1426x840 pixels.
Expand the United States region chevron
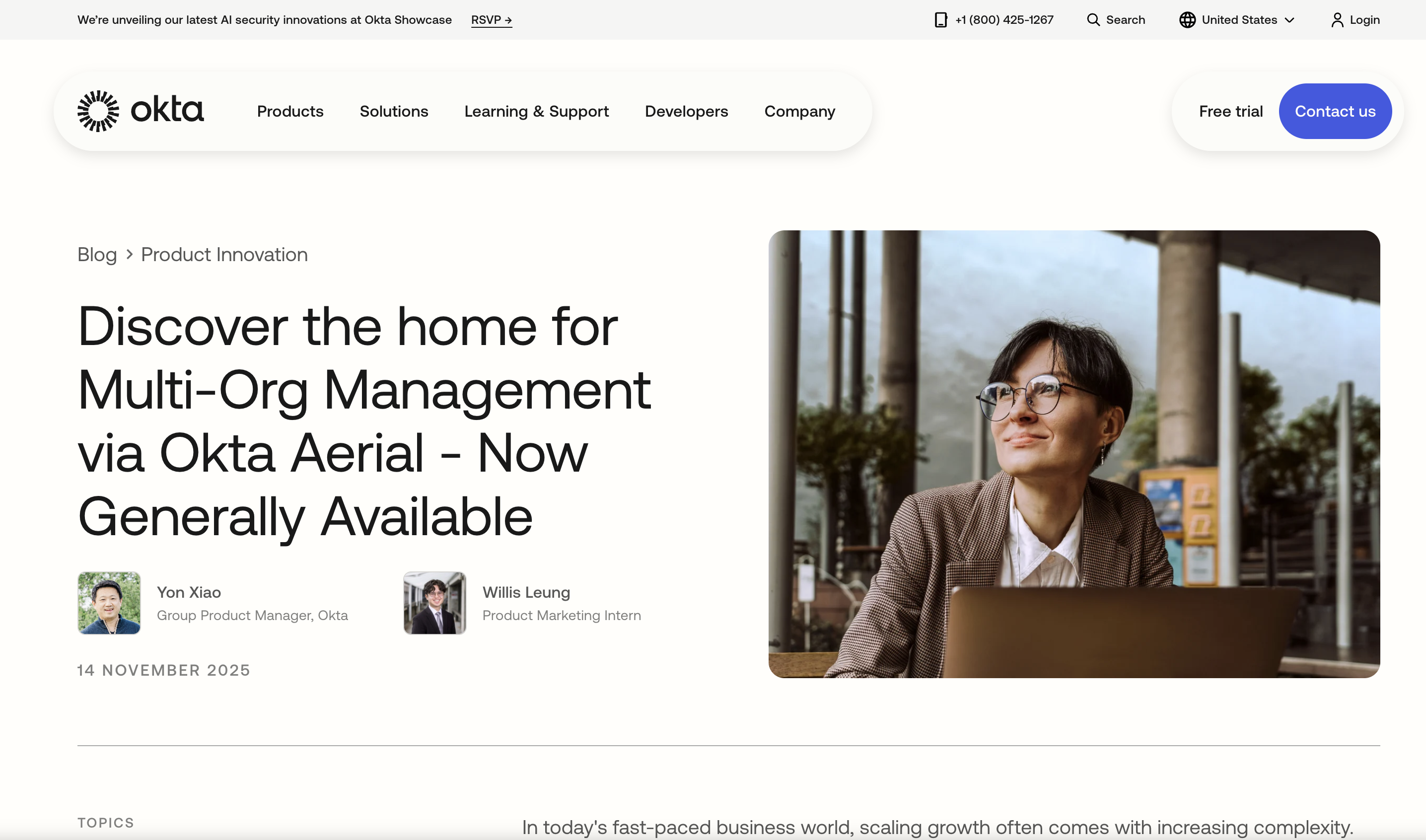(1289, 20)
